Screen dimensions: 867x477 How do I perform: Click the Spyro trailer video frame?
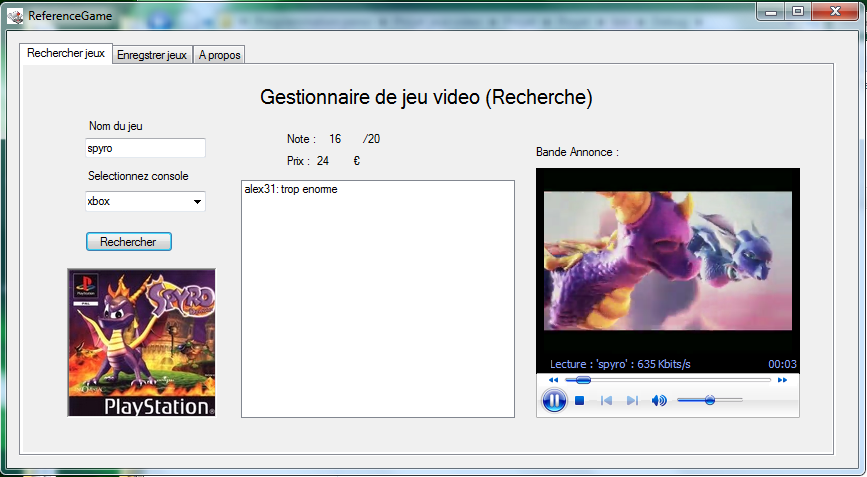667,261
